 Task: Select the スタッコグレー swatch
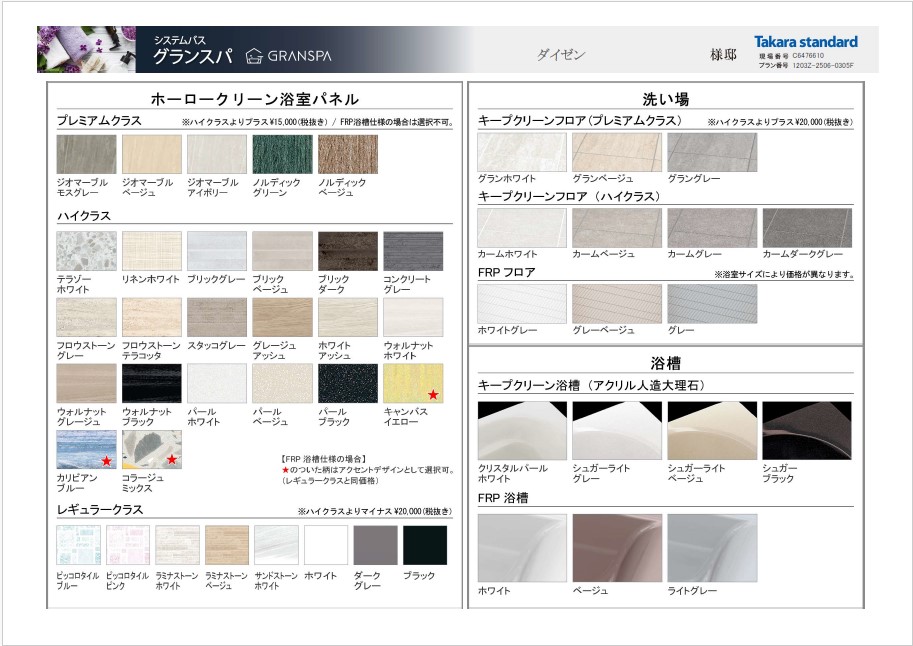point(217,317)
